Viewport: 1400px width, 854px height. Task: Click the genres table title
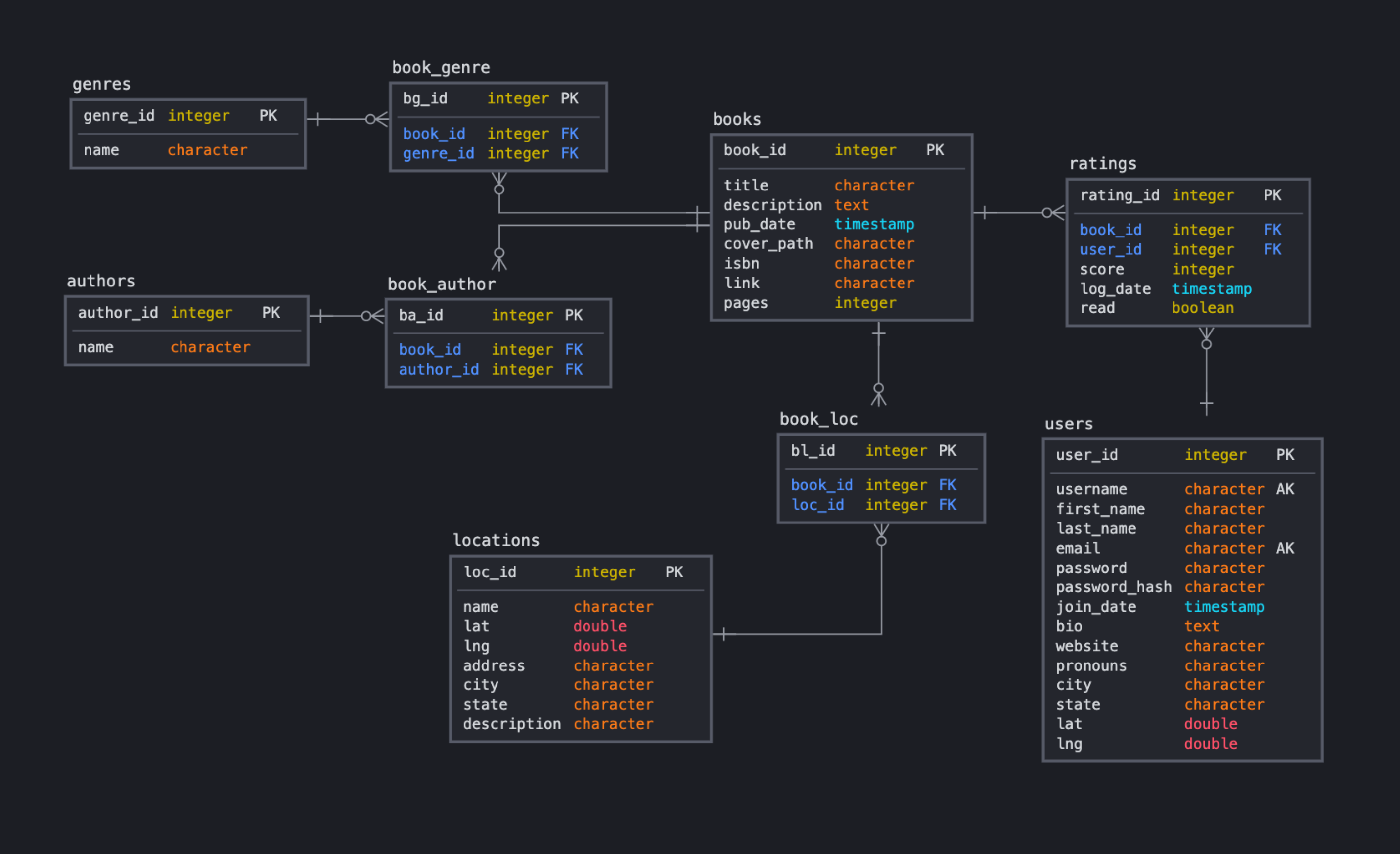pyautogui.click(x=101, y=84)
